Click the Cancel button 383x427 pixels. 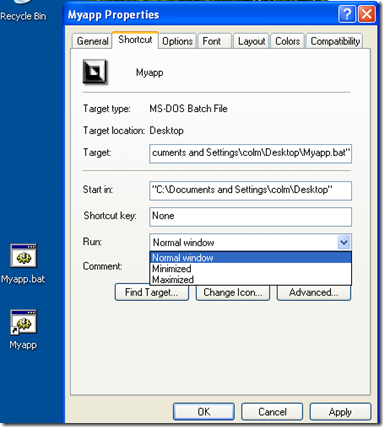tap(272, 412)
